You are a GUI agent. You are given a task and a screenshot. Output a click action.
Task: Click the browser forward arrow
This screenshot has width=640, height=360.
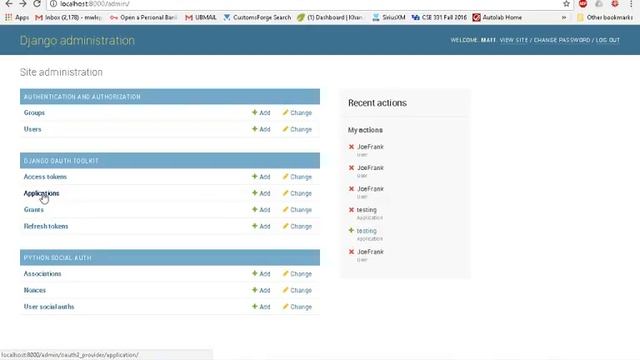tap(22, 4)
